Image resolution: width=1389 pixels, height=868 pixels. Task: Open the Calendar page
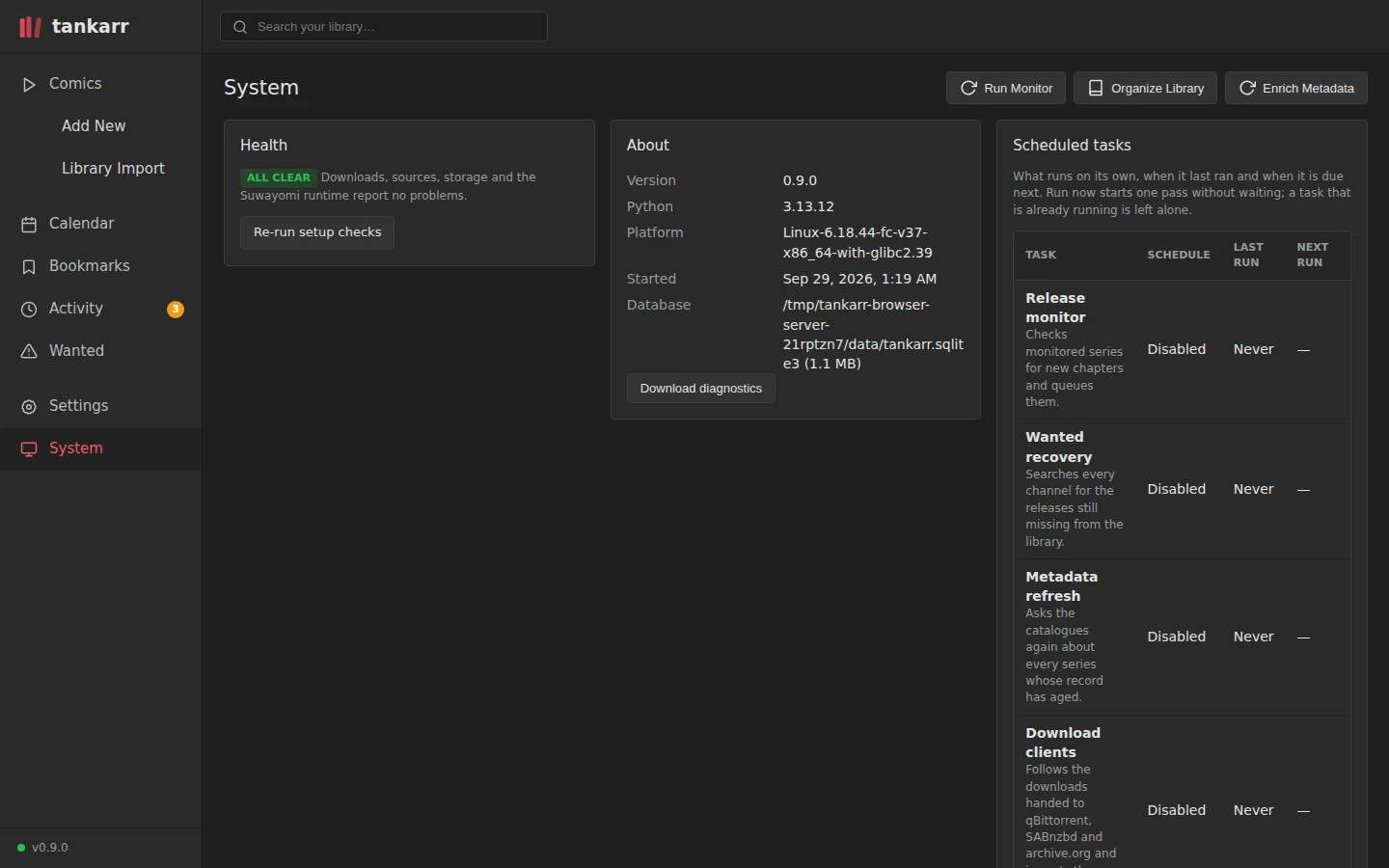click(x=101, y=224)
